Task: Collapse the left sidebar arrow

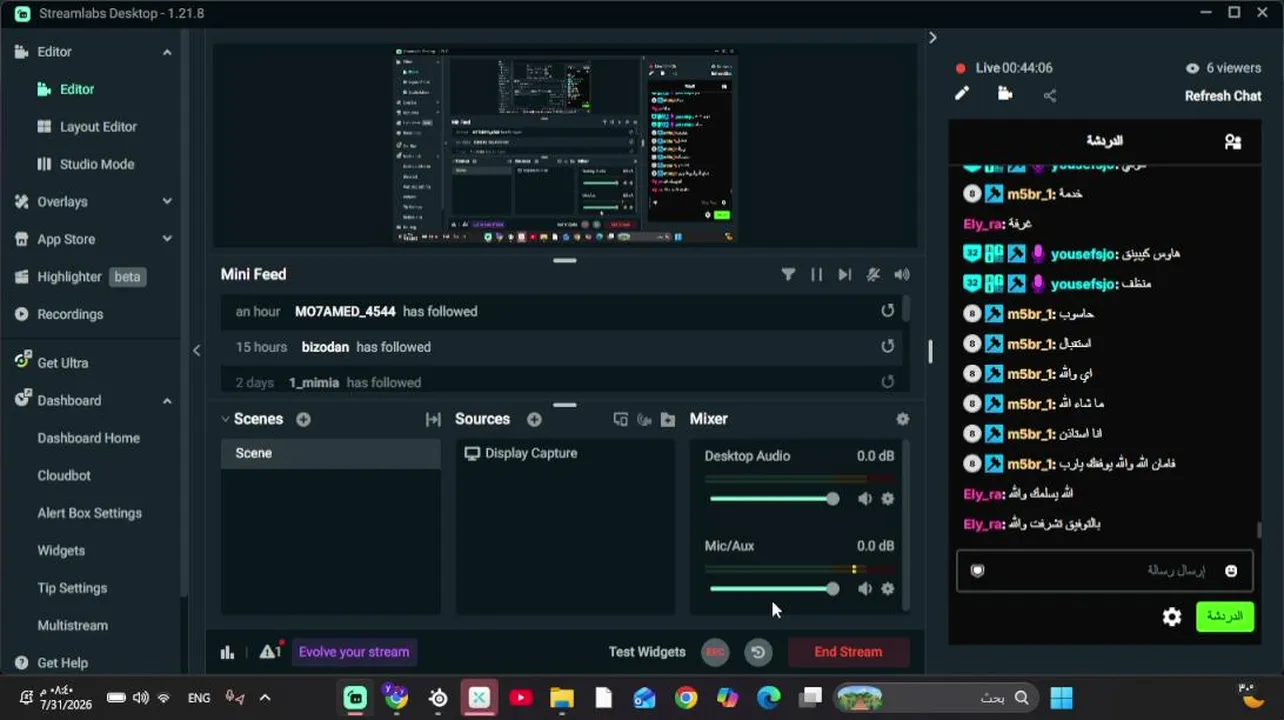Action: tap(196, 350)
